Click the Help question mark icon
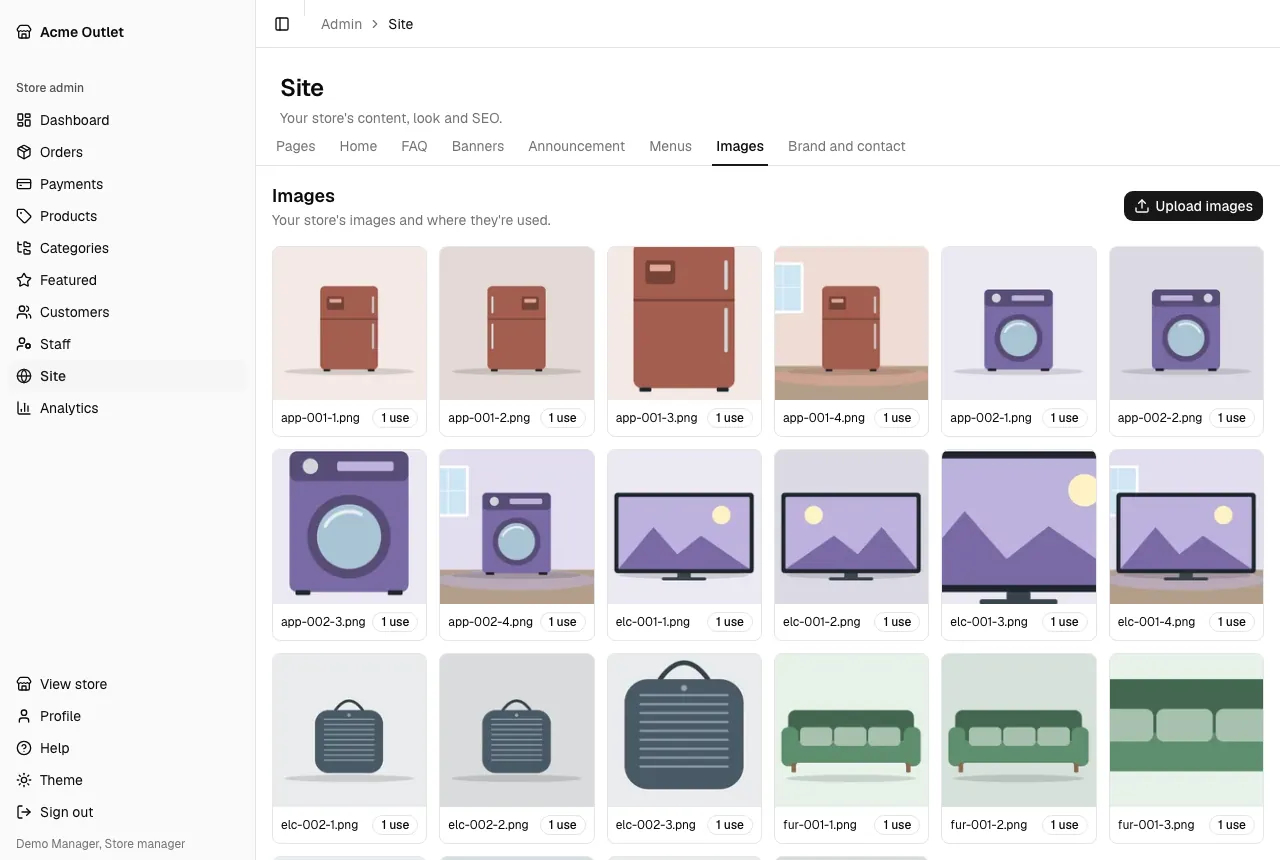This screenshot has width=1280, height=860. tap(24, 748)
